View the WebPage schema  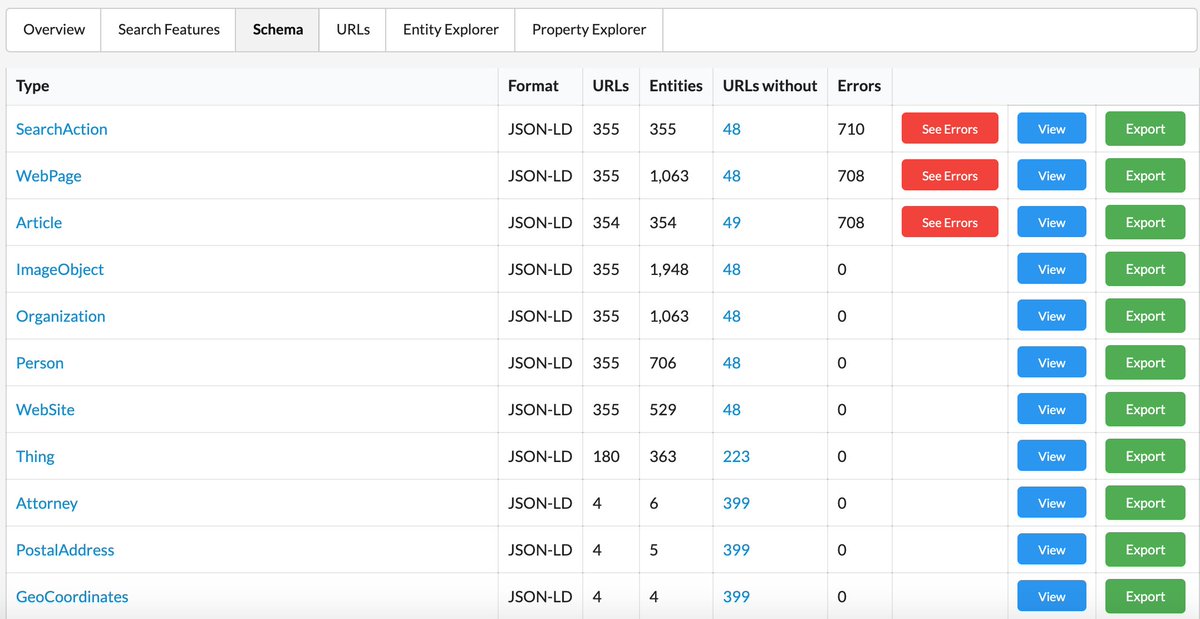pos(1052,176)
